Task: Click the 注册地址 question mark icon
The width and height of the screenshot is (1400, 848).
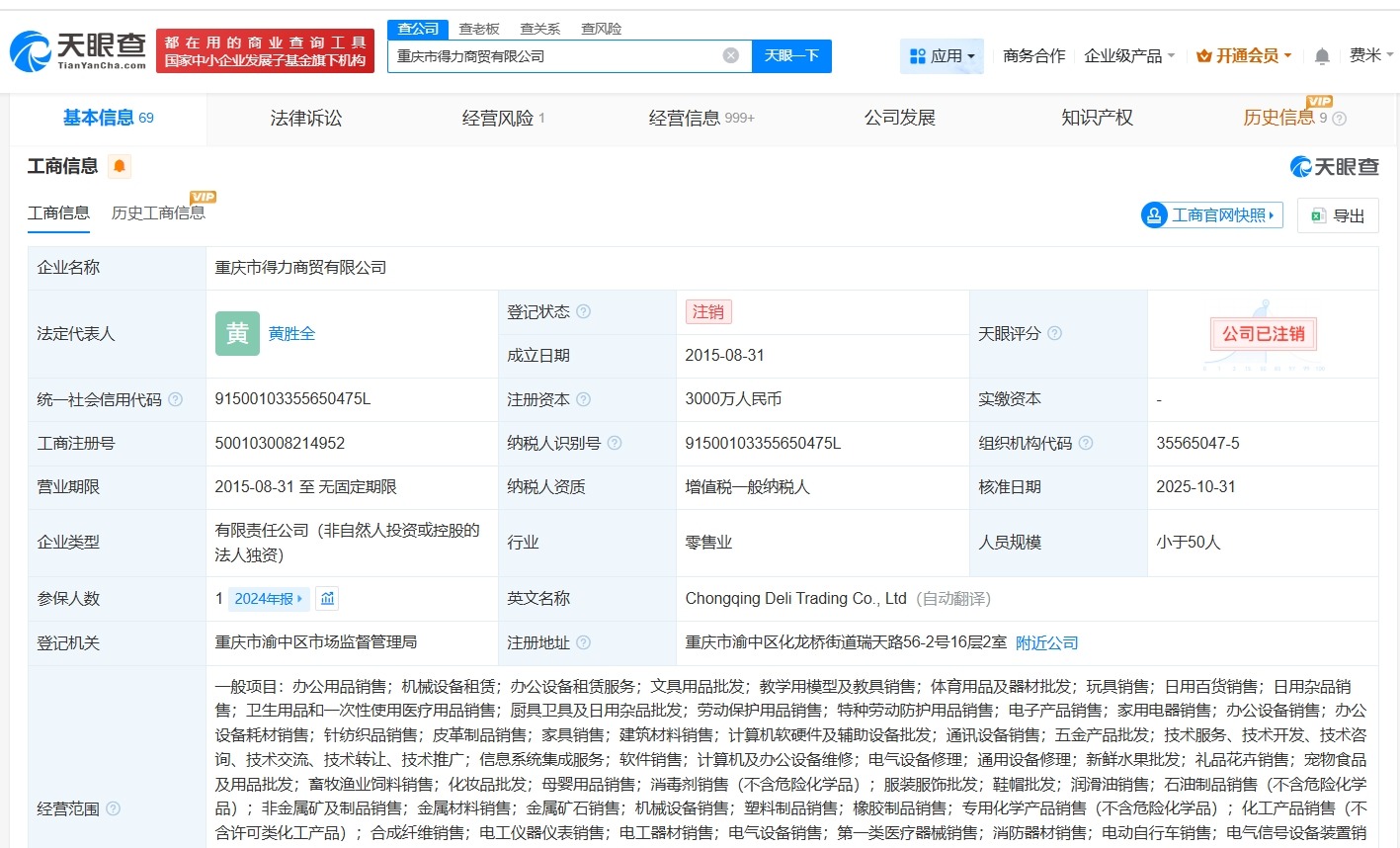Action: (585, 641)
